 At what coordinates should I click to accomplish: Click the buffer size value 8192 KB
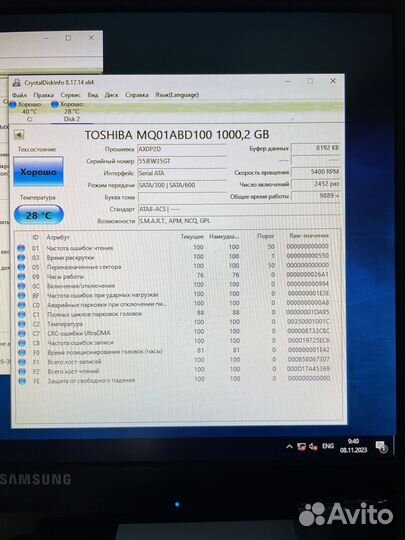pos(316,148)
